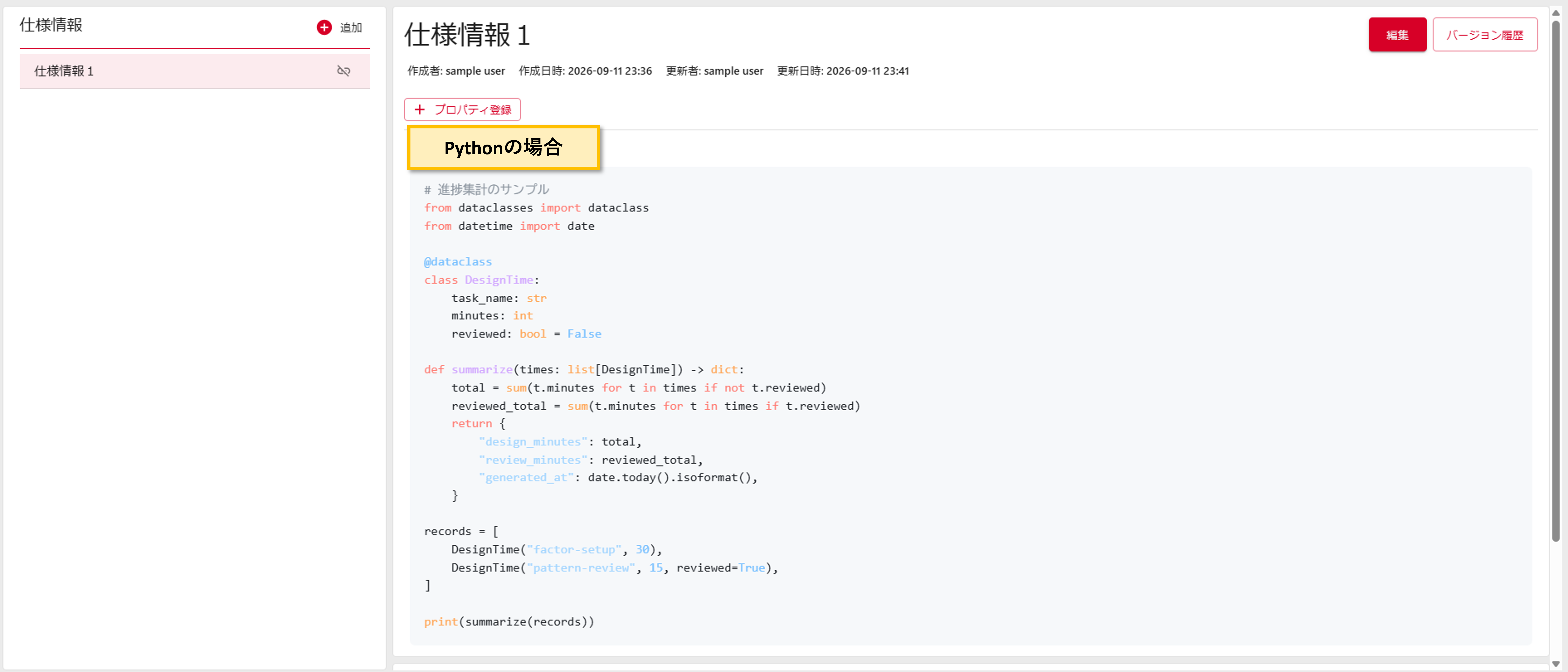
Task: Click the "pattern-review" string in code
Action: click(x=581, y=568)
